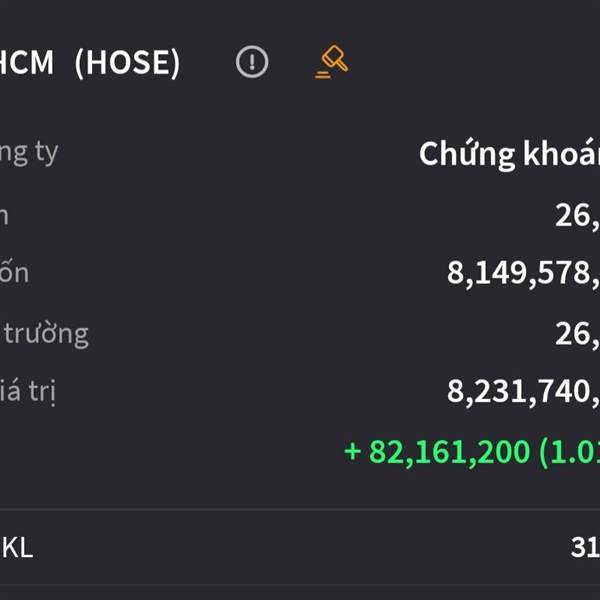The image size is (600, 600).
Task: Click the KL row label
Action: (17, 547)
